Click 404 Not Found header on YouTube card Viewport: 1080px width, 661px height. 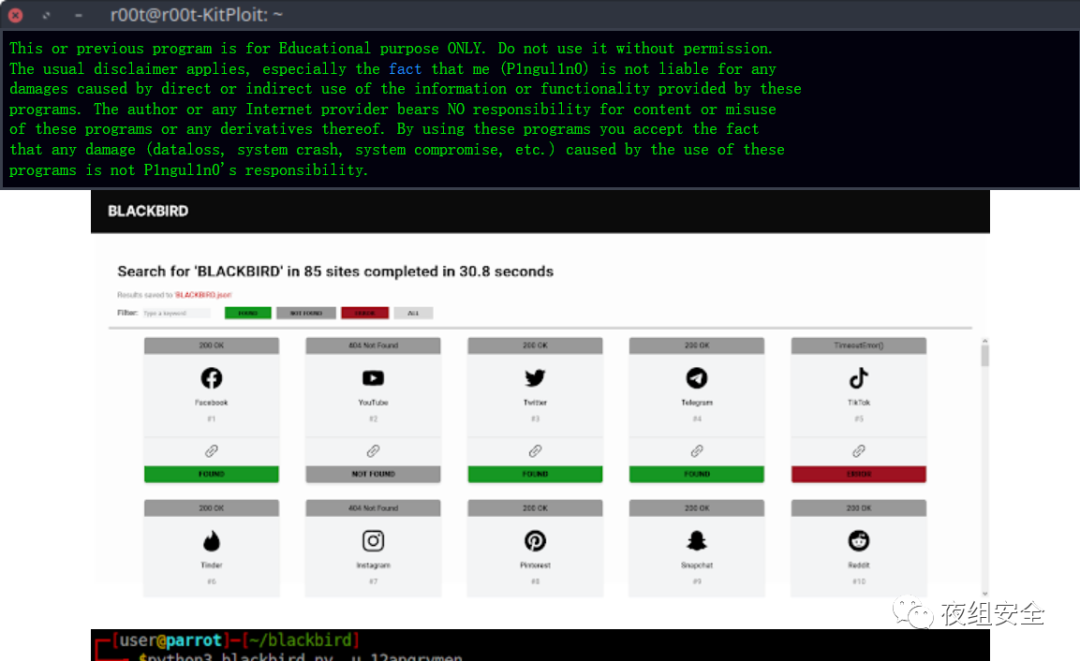(373, 346)
